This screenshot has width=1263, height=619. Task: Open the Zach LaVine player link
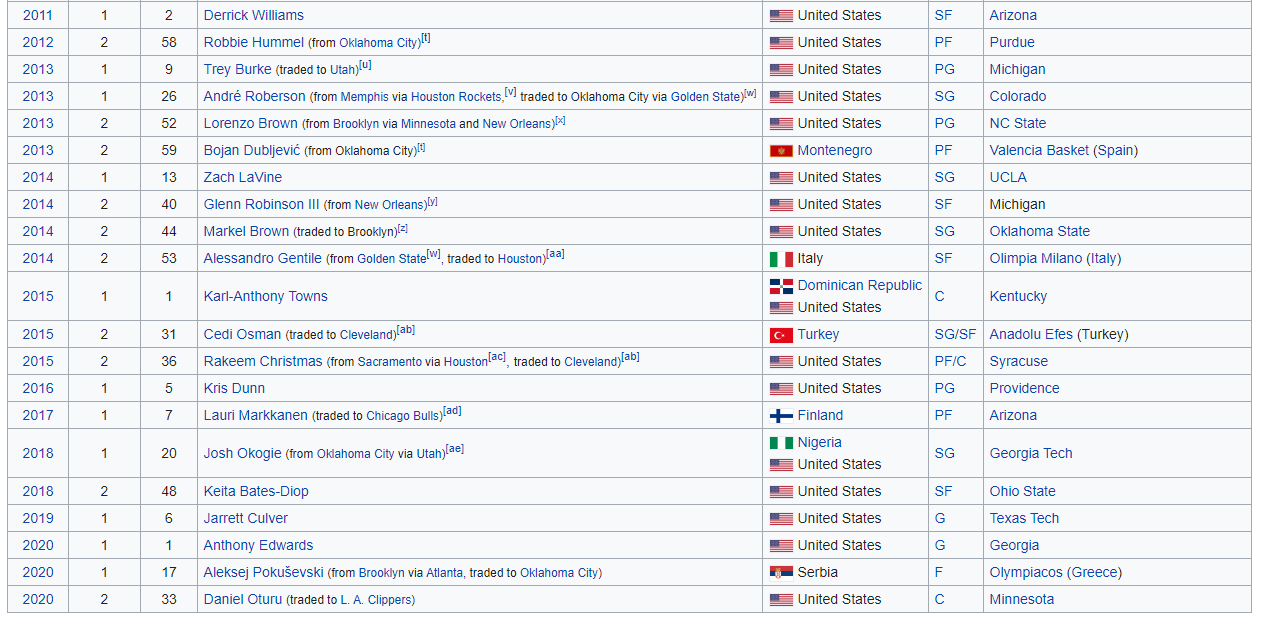click(x=243, y=177)
